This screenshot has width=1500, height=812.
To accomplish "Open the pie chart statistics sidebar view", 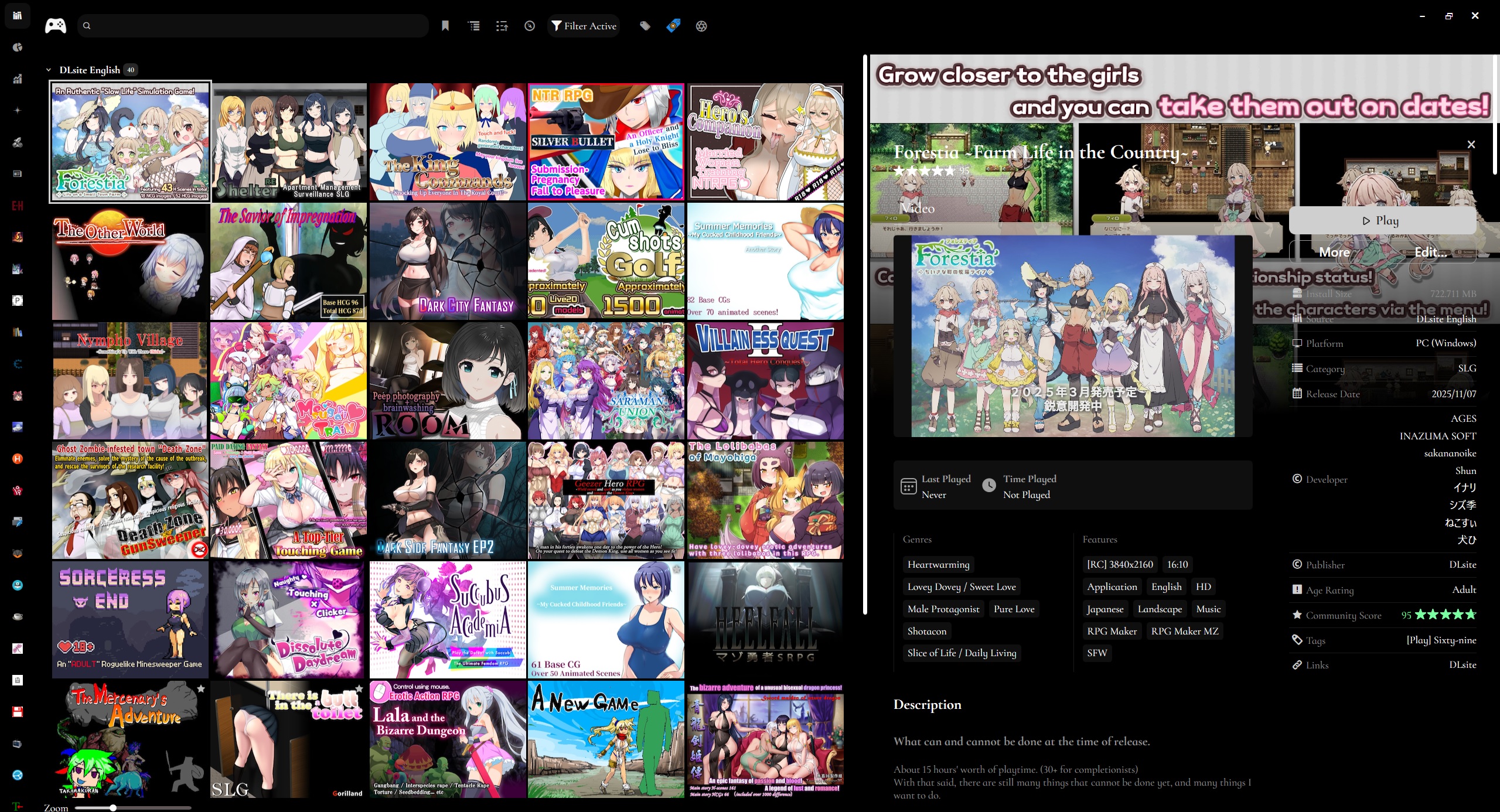I will (18, 47).
